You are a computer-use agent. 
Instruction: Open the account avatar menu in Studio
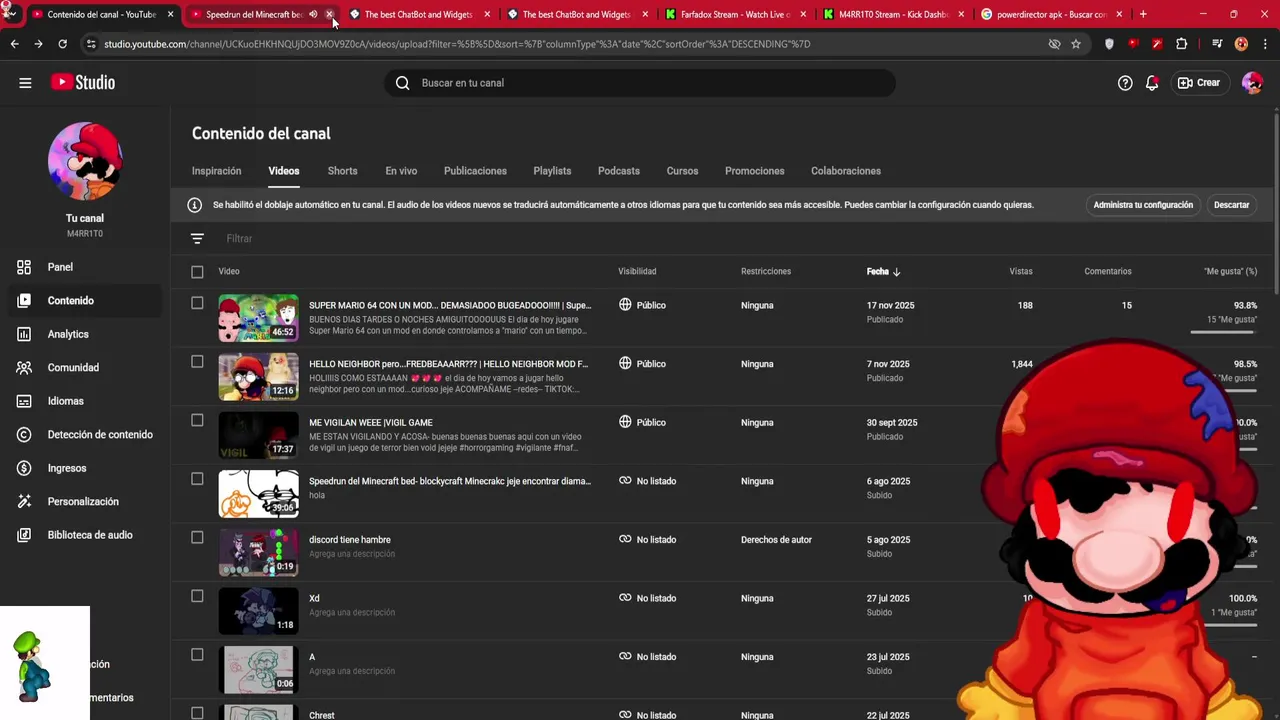coord(1252,83)
